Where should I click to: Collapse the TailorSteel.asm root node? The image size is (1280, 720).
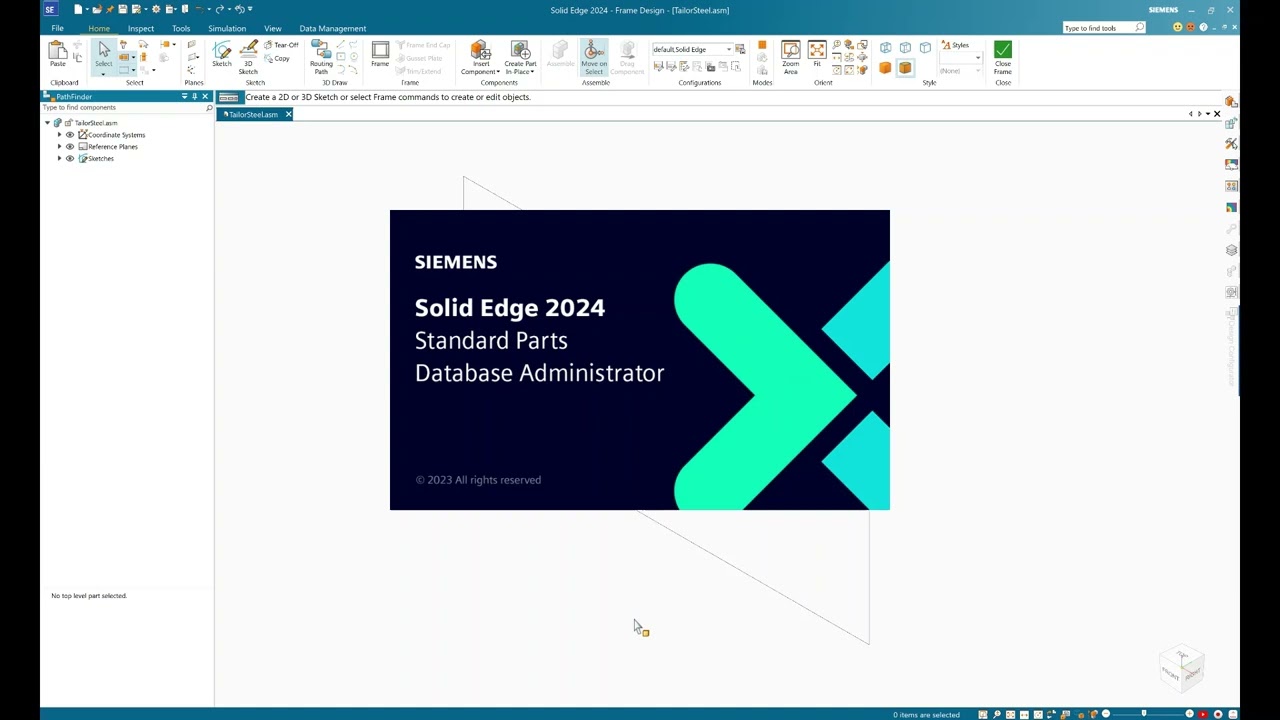click(x=47, y=123)
